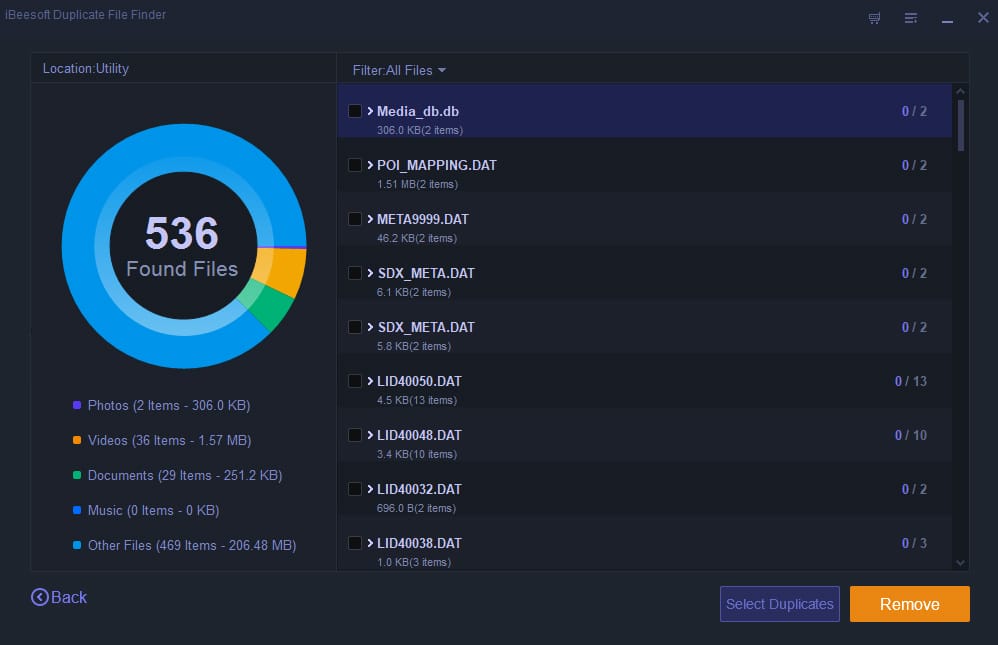Screen dimensions: 998x645
Task: Expand the LID40048.DAT file group
Action: pyautogui.click(x=370, y=435)
